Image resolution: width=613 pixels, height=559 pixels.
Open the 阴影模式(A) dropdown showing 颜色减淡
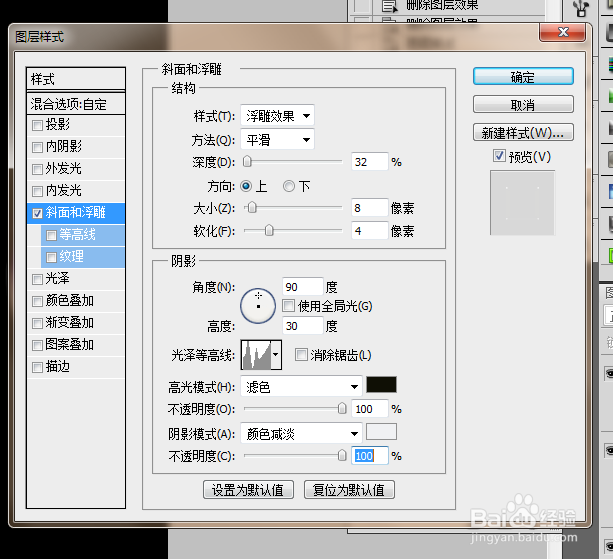(301, 434)
